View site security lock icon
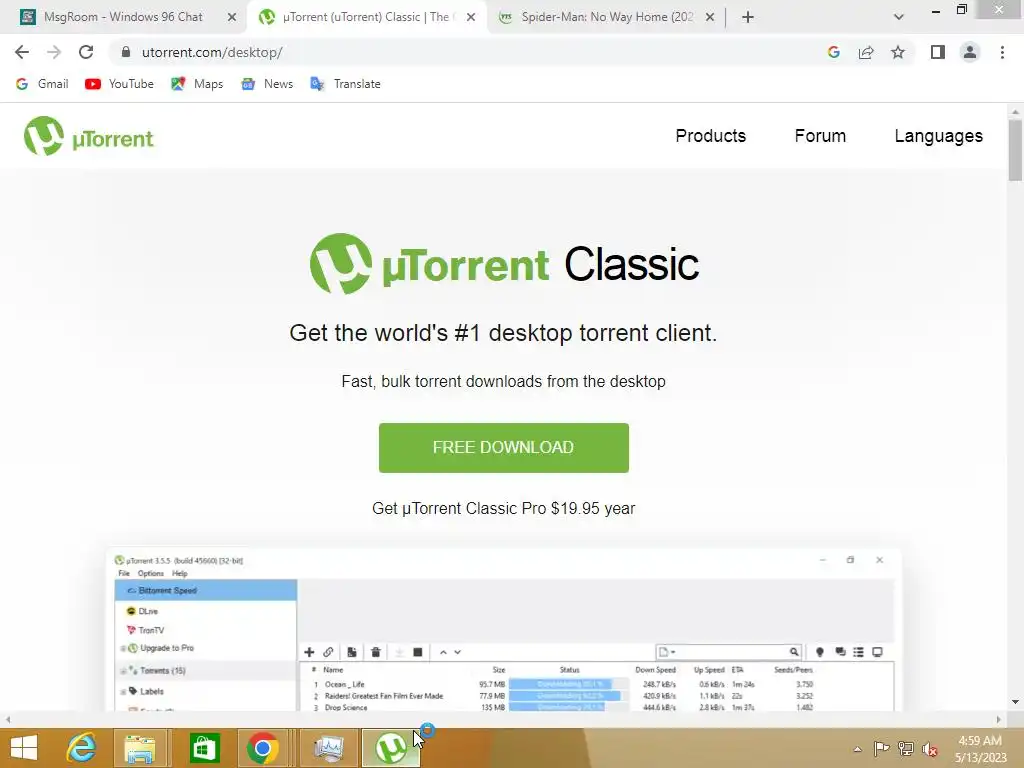Image resolution: width=1024 pixels, height=768 pixels. tap(126, 52)
